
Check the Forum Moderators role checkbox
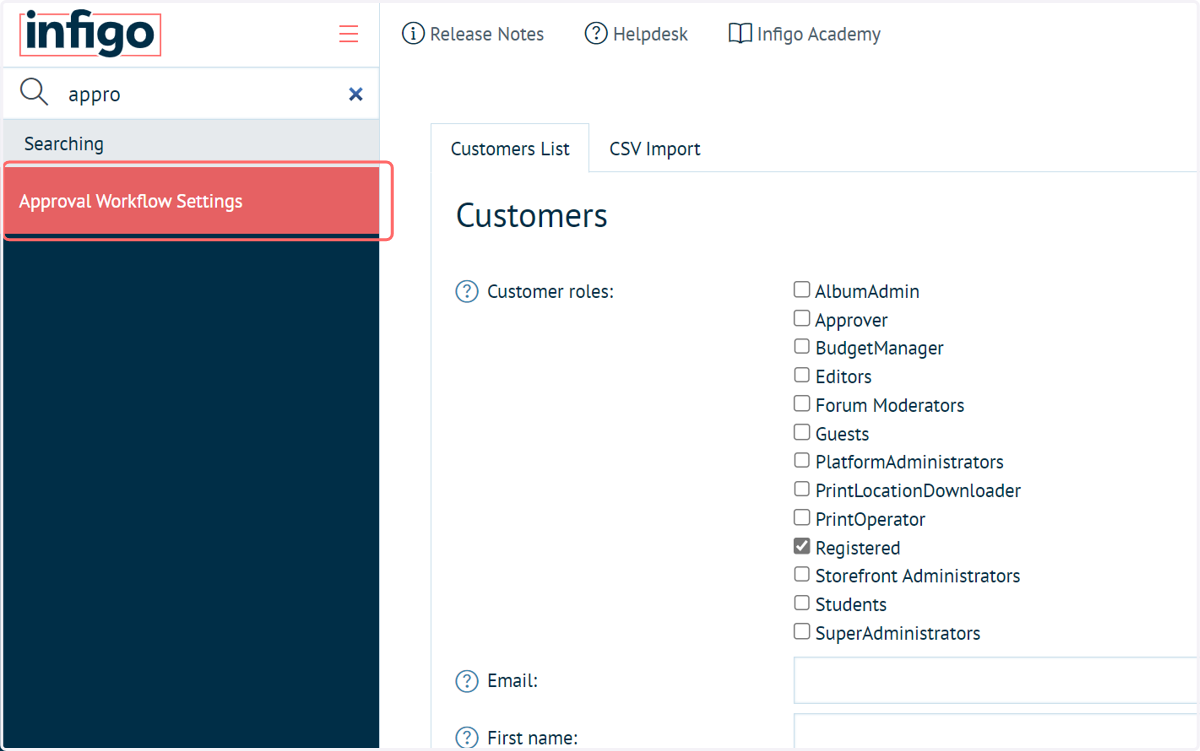tap(802, 404)
